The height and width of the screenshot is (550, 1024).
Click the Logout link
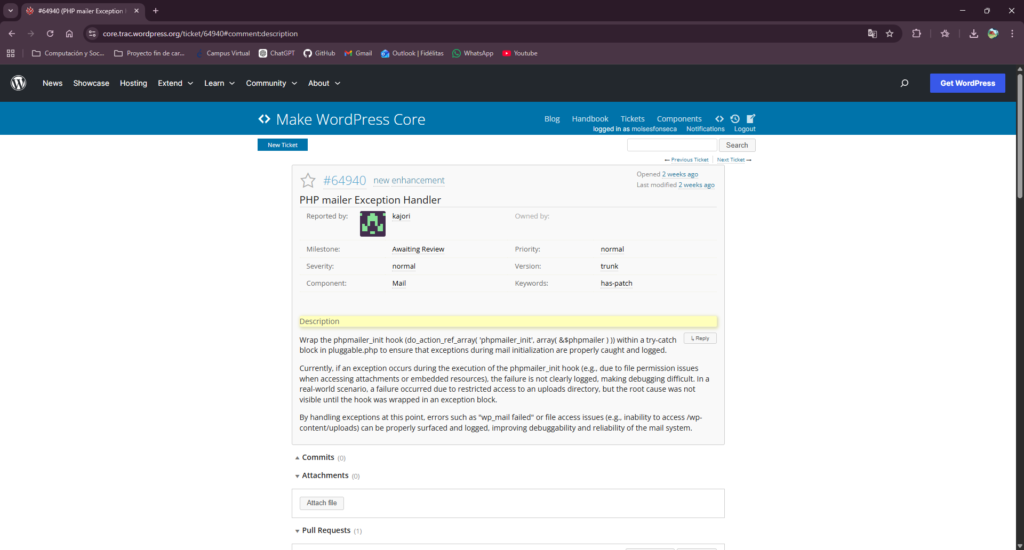point(744,129)
